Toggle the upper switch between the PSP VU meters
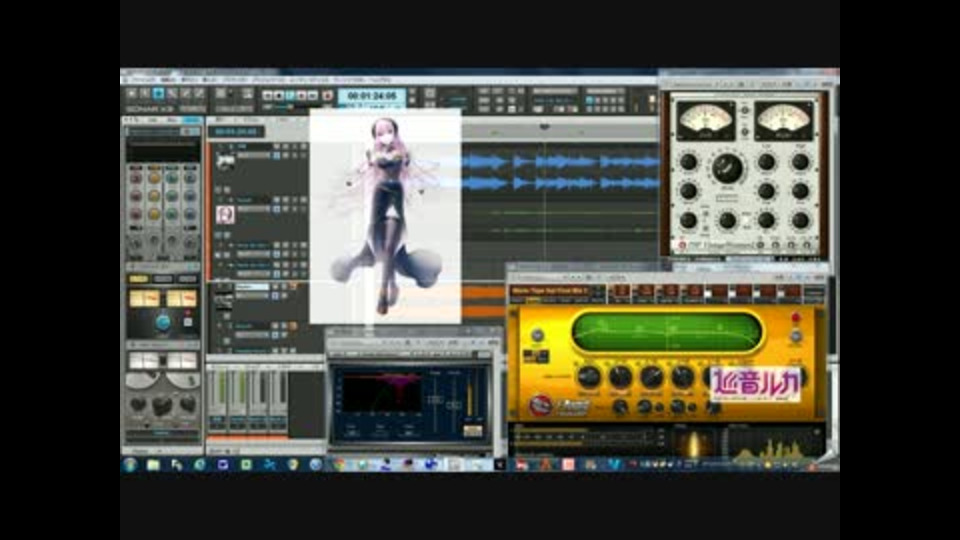Viewport: 960px width, 540px height. pos(744,111)
